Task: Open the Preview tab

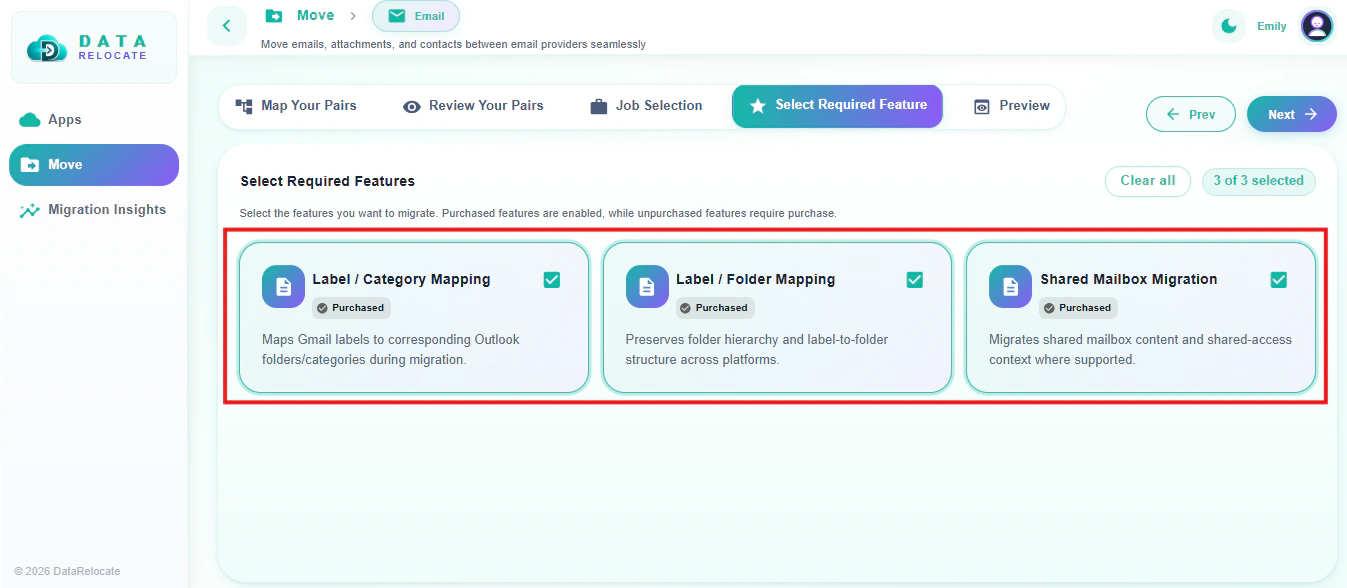Action: coord(1012,106)
